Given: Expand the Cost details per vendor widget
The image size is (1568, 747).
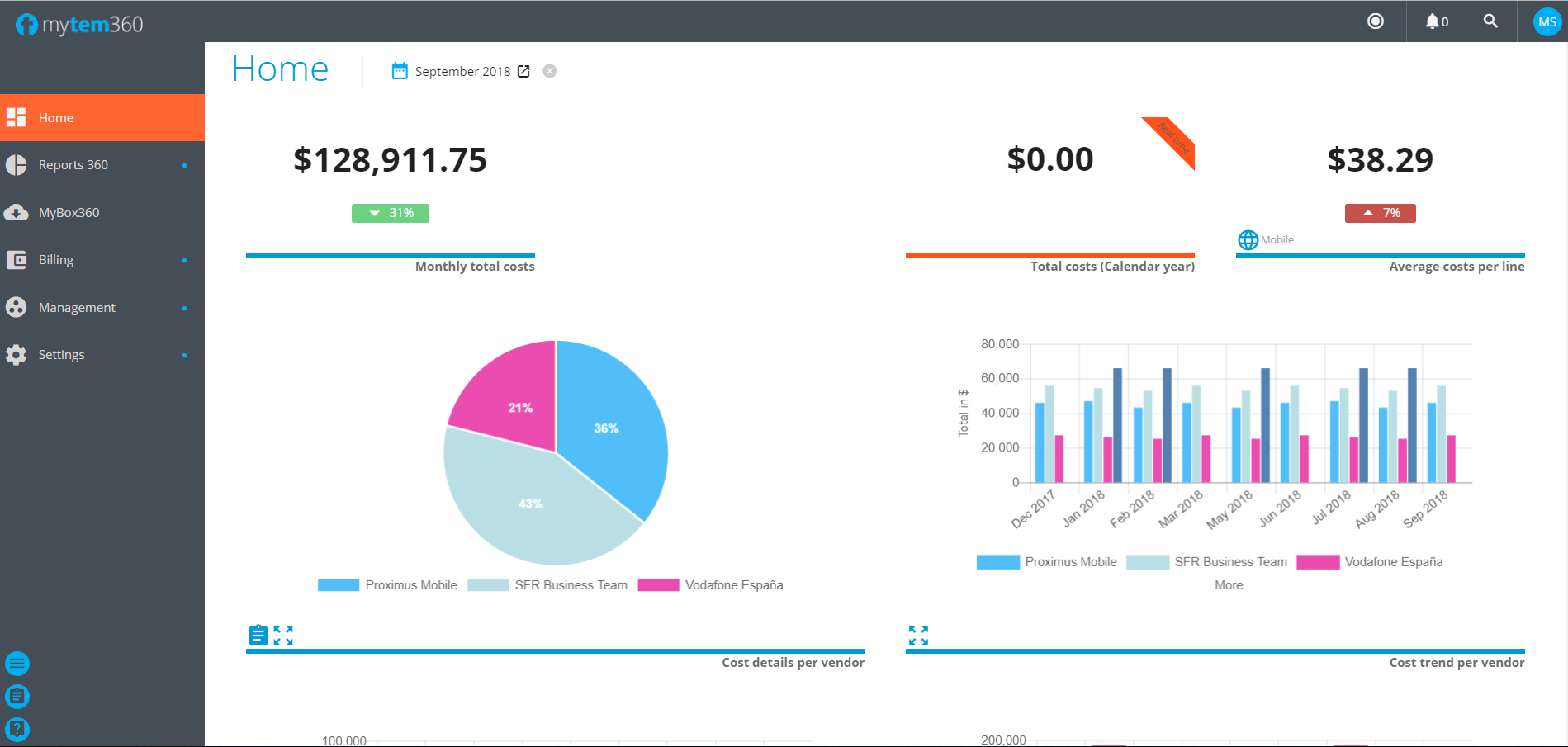Looking at the screenshot, I should pyautogui.click(x=283, y=636).
